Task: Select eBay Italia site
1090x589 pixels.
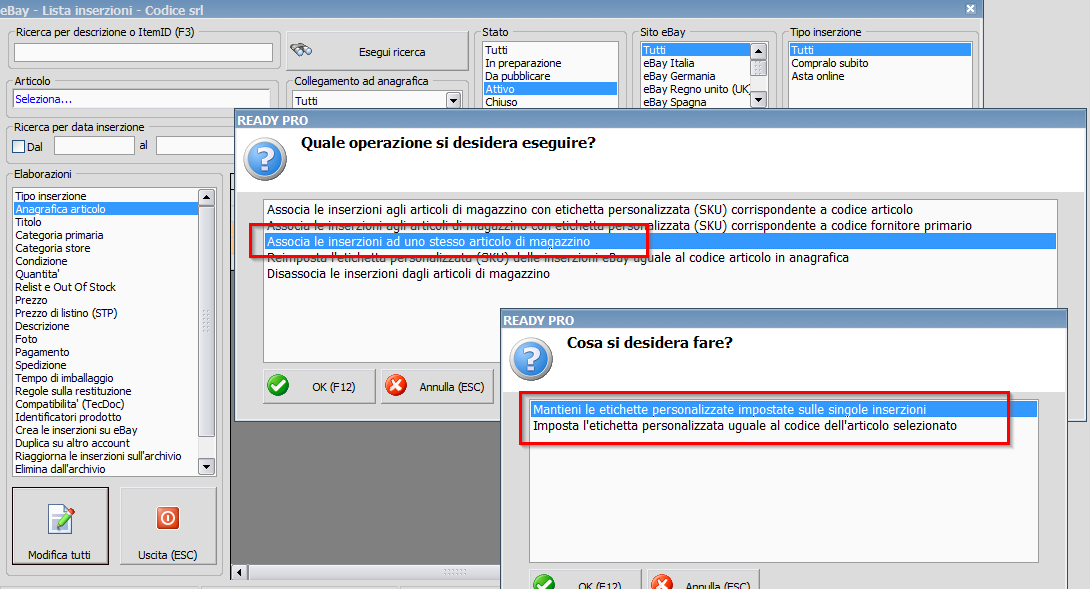Action: tap(695, 63)
